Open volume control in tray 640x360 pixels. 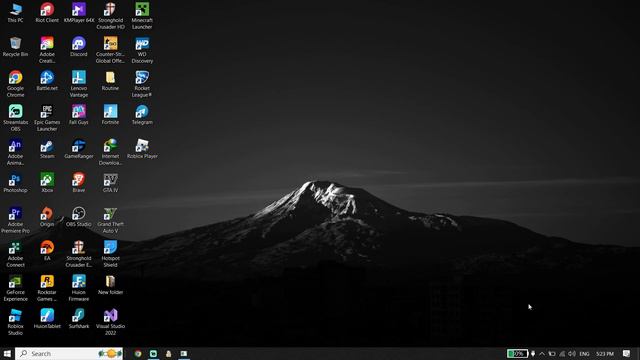click(x=572, y=353)
